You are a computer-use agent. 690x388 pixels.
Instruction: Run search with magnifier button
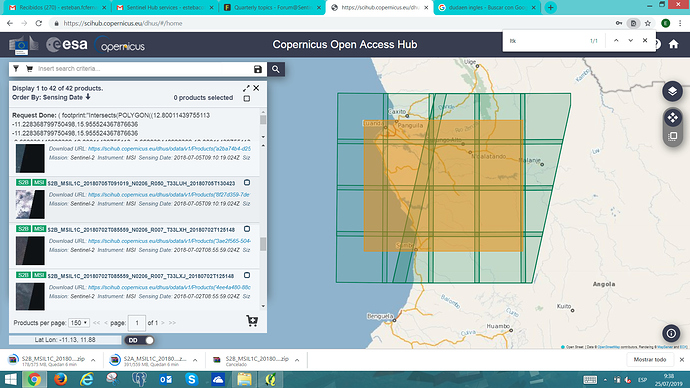(276, 69)
